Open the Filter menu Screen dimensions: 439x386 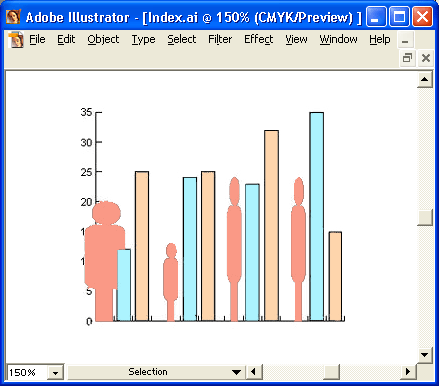click(x=220, y=39)
